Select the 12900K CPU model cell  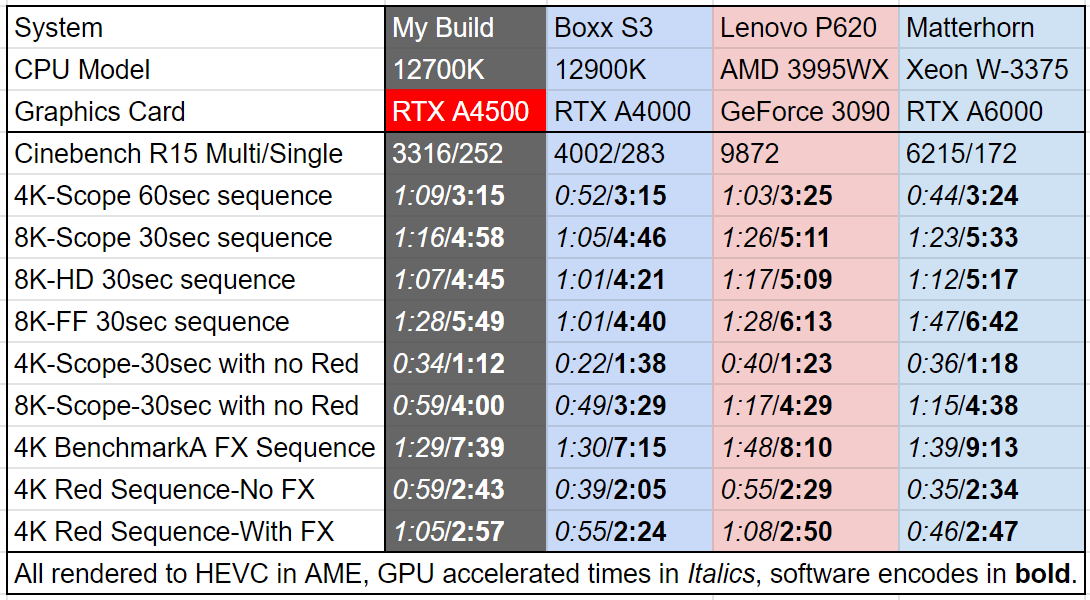point(630,70)
